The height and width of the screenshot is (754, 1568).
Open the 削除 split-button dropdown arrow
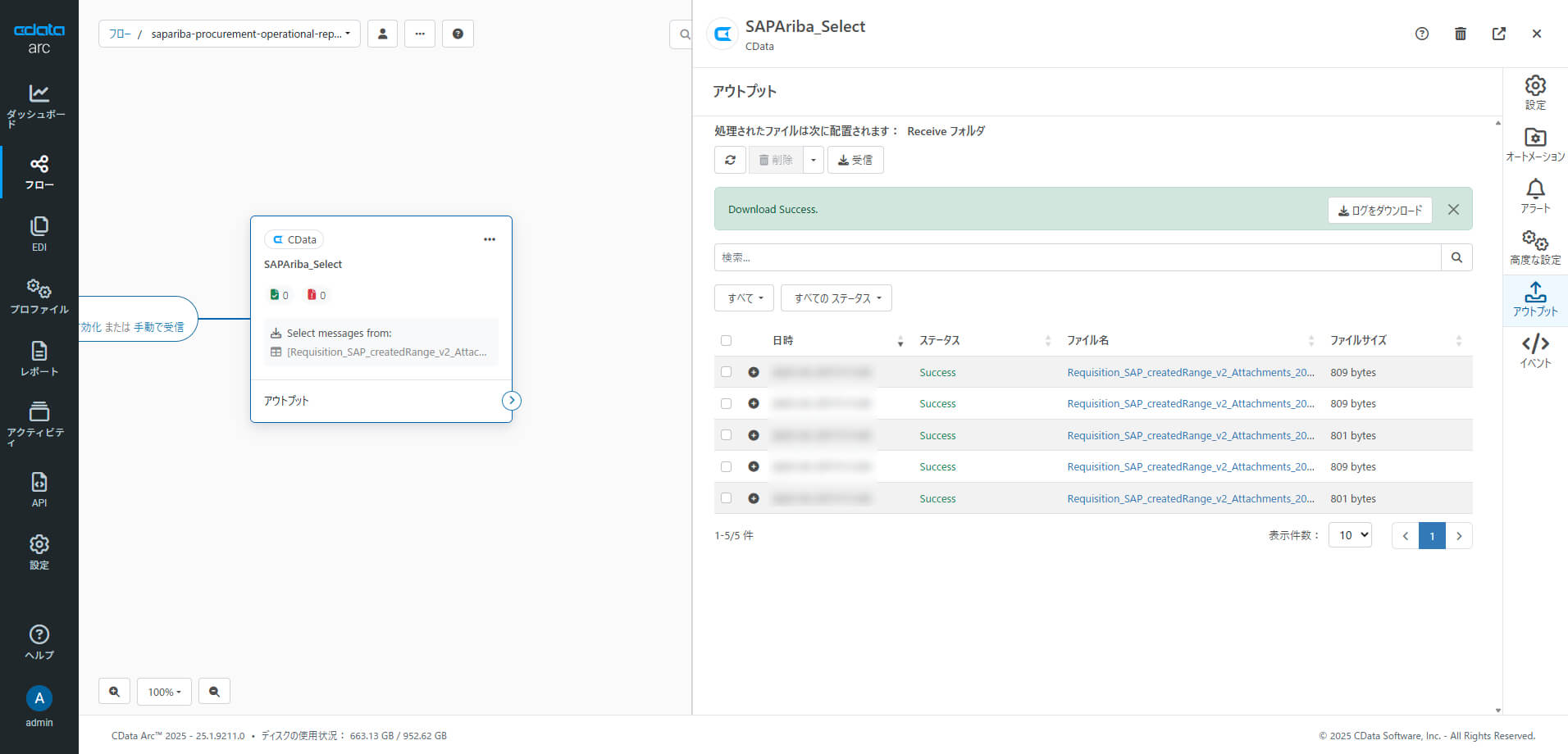click(813, 160)
